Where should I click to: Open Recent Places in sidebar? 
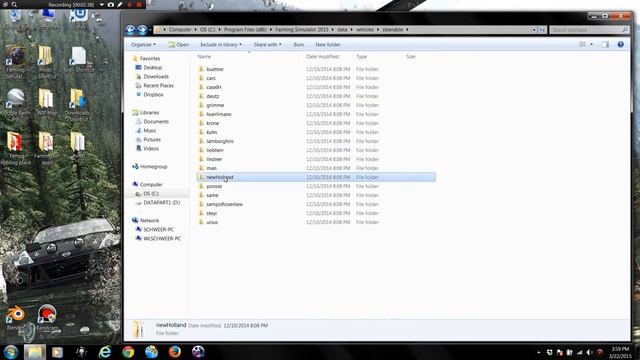click(x=158, y=85)
